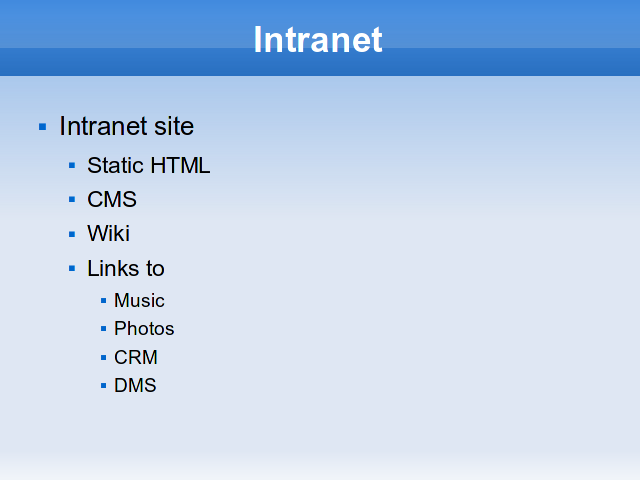The width and height of the screenshot is (640, 480).
Task: Click the bullet square before Links to
Action: [72, 269]
